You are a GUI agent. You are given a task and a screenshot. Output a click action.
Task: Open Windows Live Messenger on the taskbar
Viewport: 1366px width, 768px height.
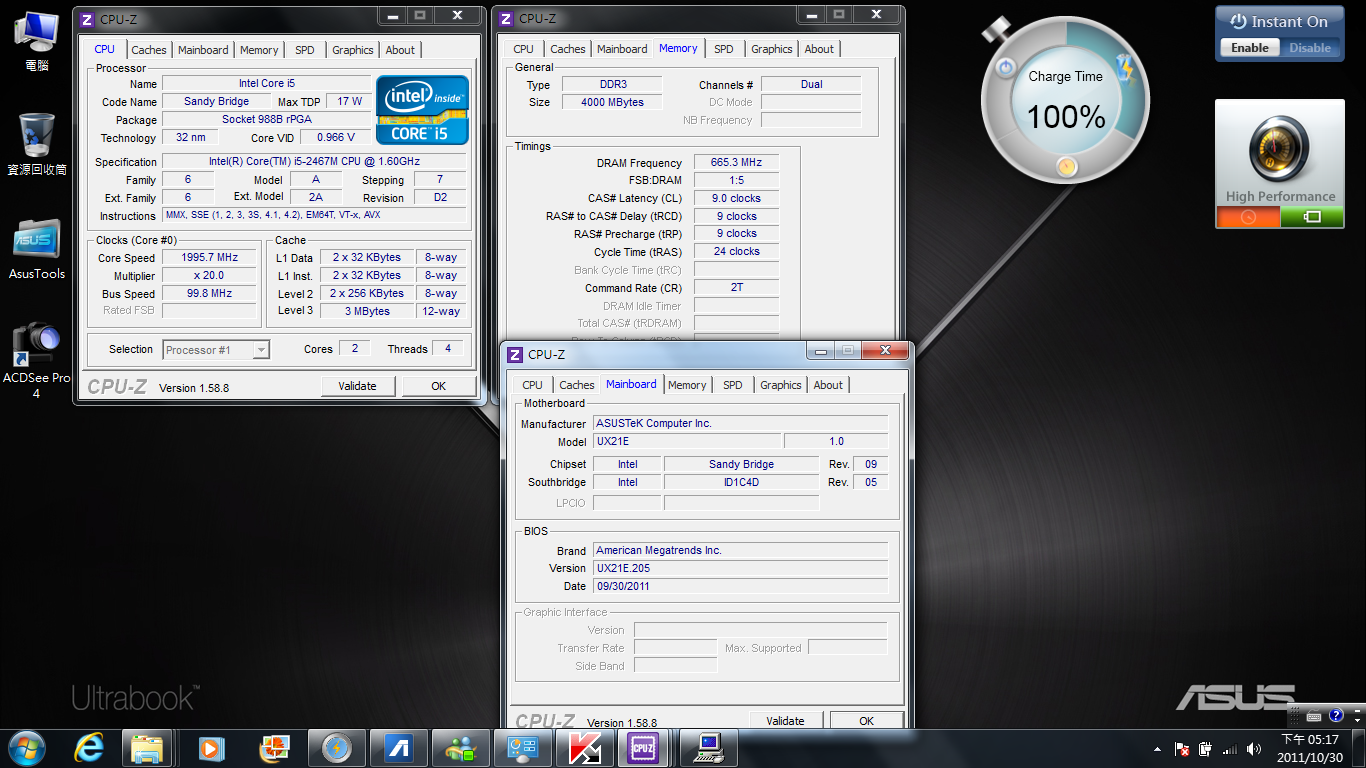(461, 747)
